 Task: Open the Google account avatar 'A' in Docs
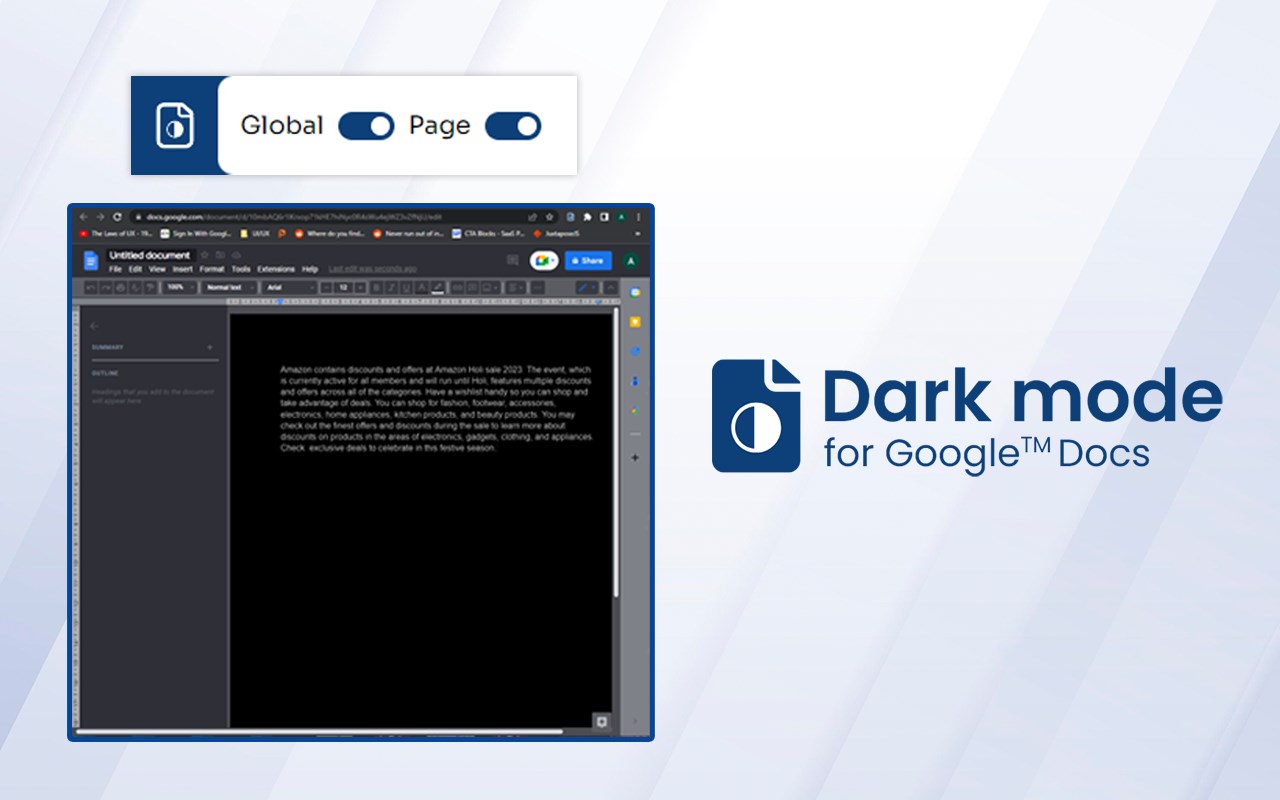point(630,261)
